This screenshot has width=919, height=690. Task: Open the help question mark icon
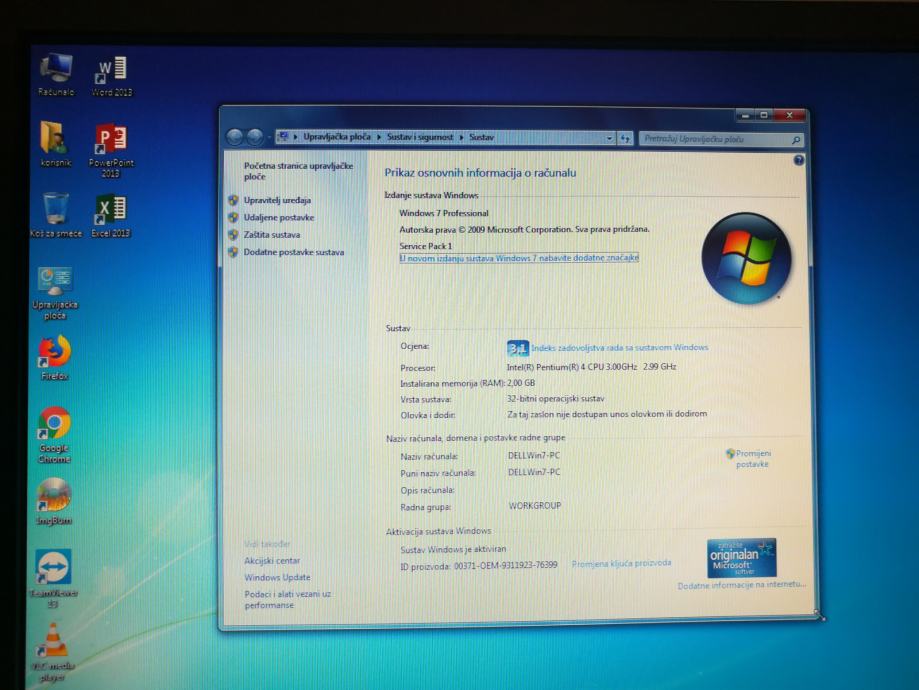[798, 160]
